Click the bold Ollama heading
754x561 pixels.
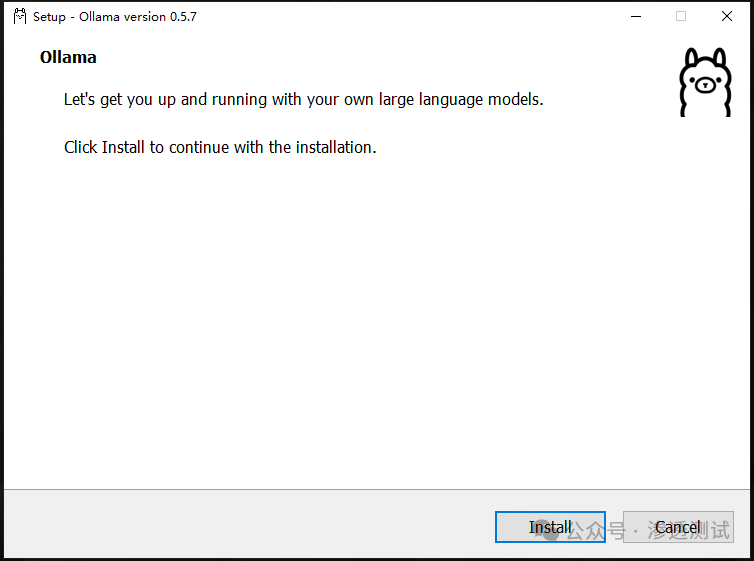click(x=68, y=57)
